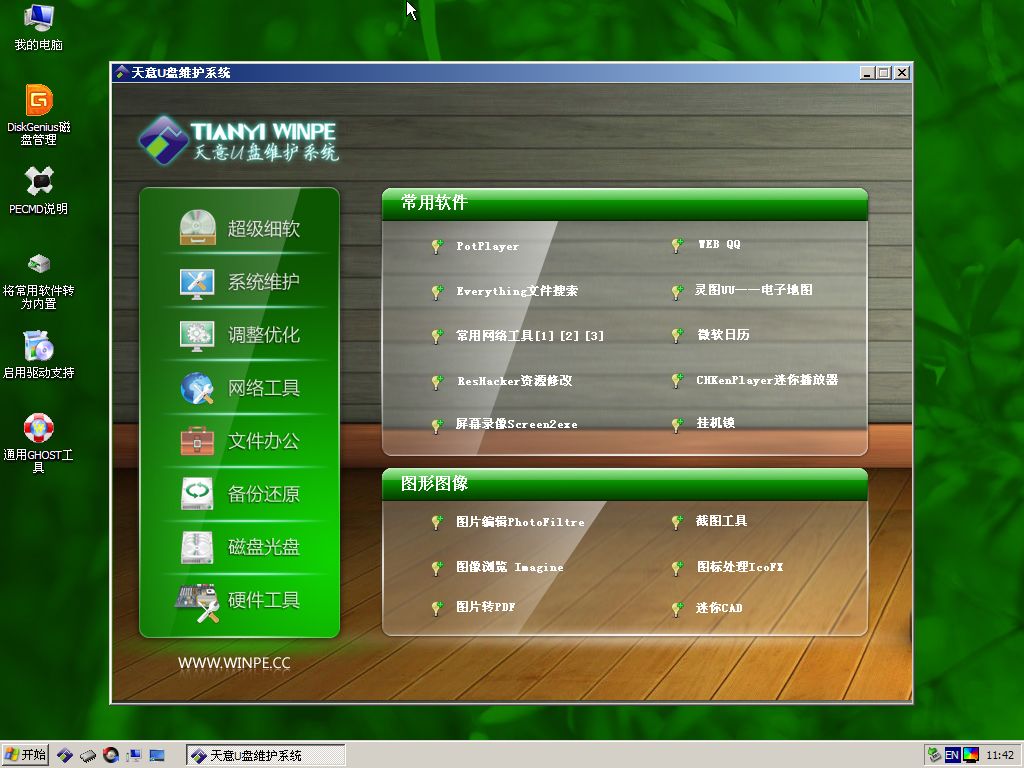Launch 图片转PDF
Screen dimensions: 1024x768
click(485, 607)
